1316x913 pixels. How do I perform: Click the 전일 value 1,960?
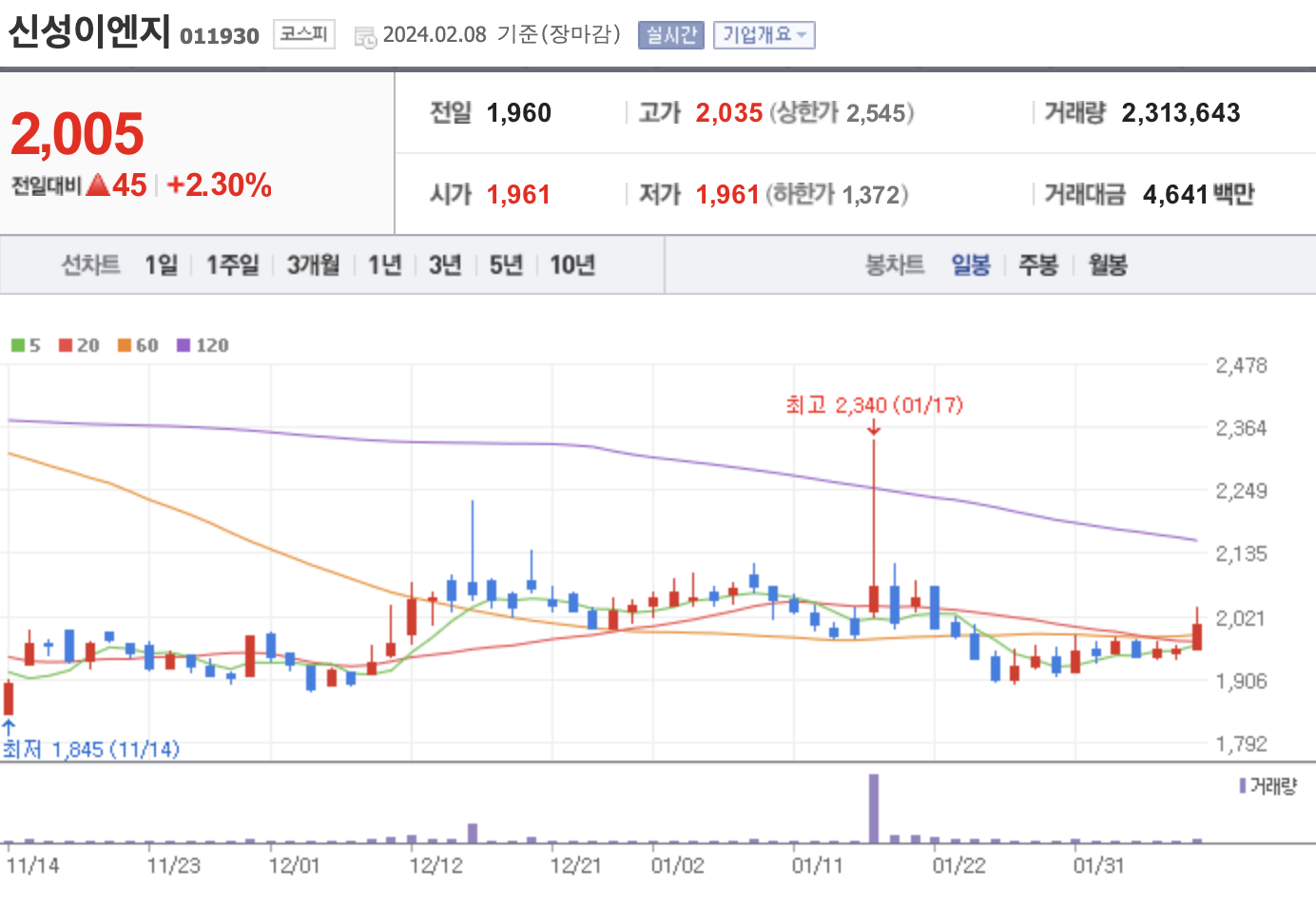[x=519, y=113]
